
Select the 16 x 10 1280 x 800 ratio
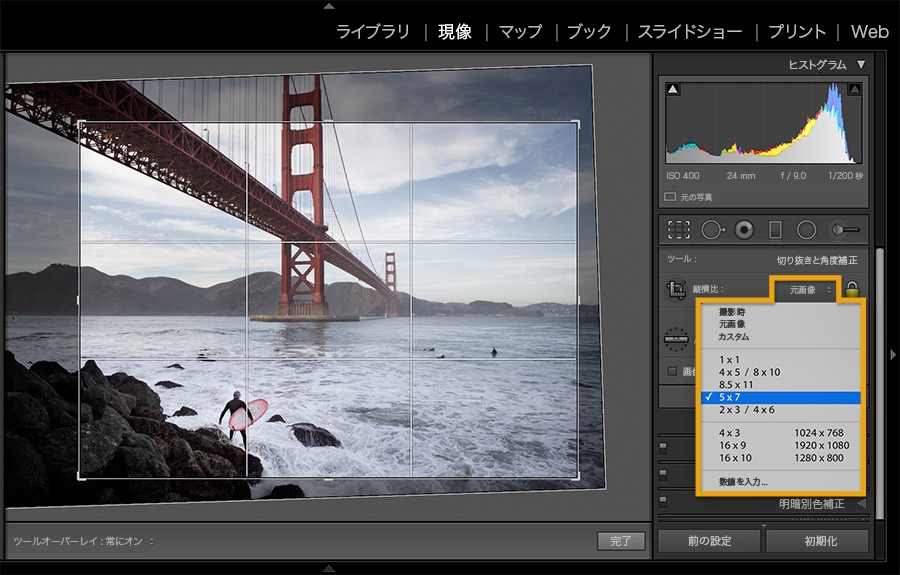point(781,459)
